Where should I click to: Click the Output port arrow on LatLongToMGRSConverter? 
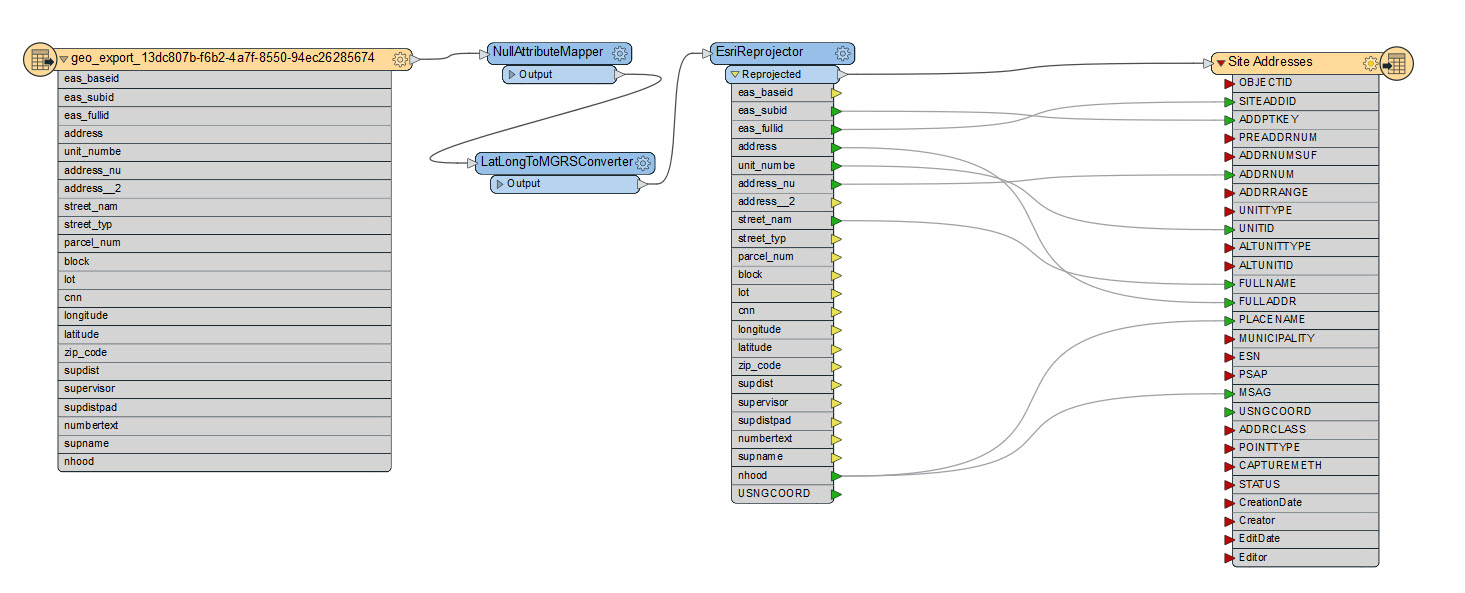pos(501,184)
